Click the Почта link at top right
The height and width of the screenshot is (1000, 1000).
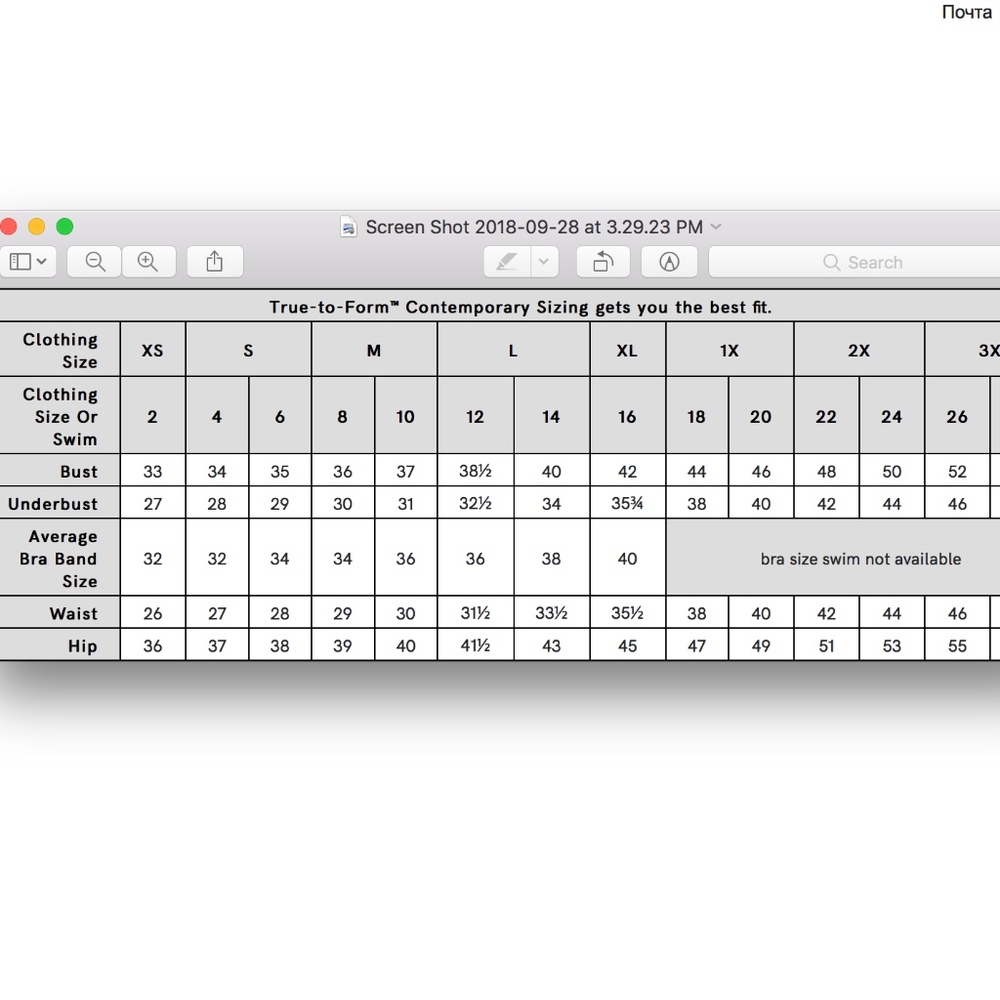pos(966,12)
